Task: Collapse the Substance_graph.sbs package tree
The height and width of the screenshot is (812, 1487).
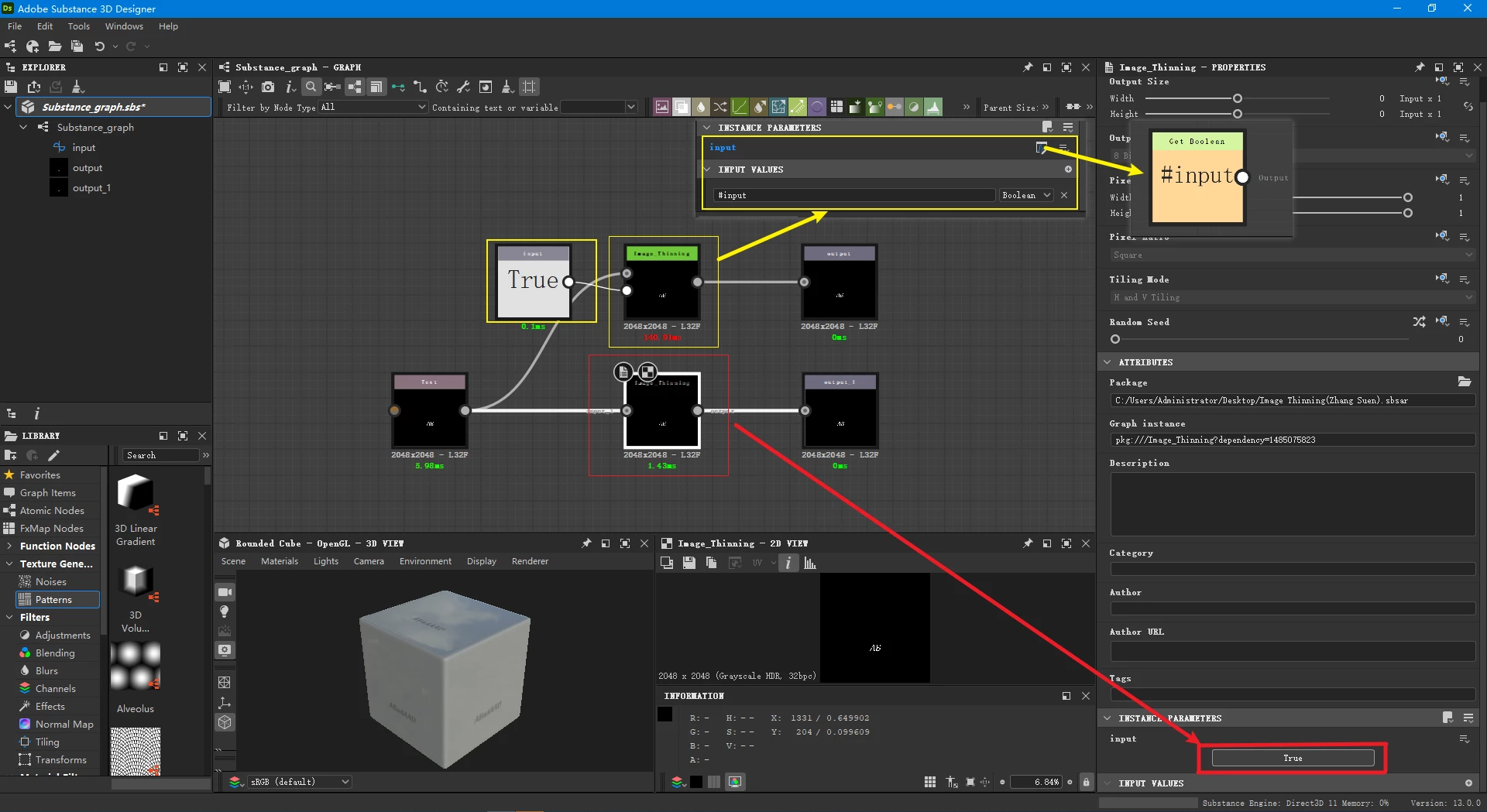Action: click(x=8, y=107)
